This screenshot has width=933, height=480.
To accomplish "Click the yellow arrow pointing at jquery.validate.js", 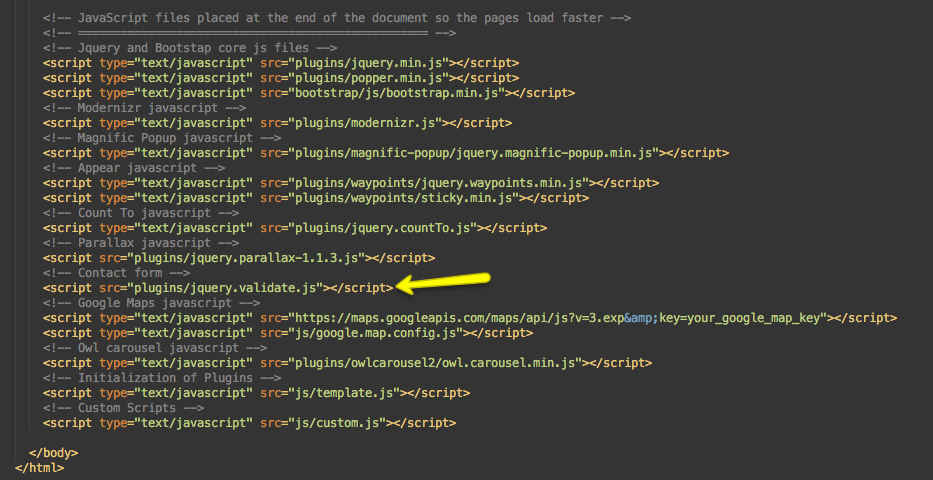I will [x=442, y=283].
